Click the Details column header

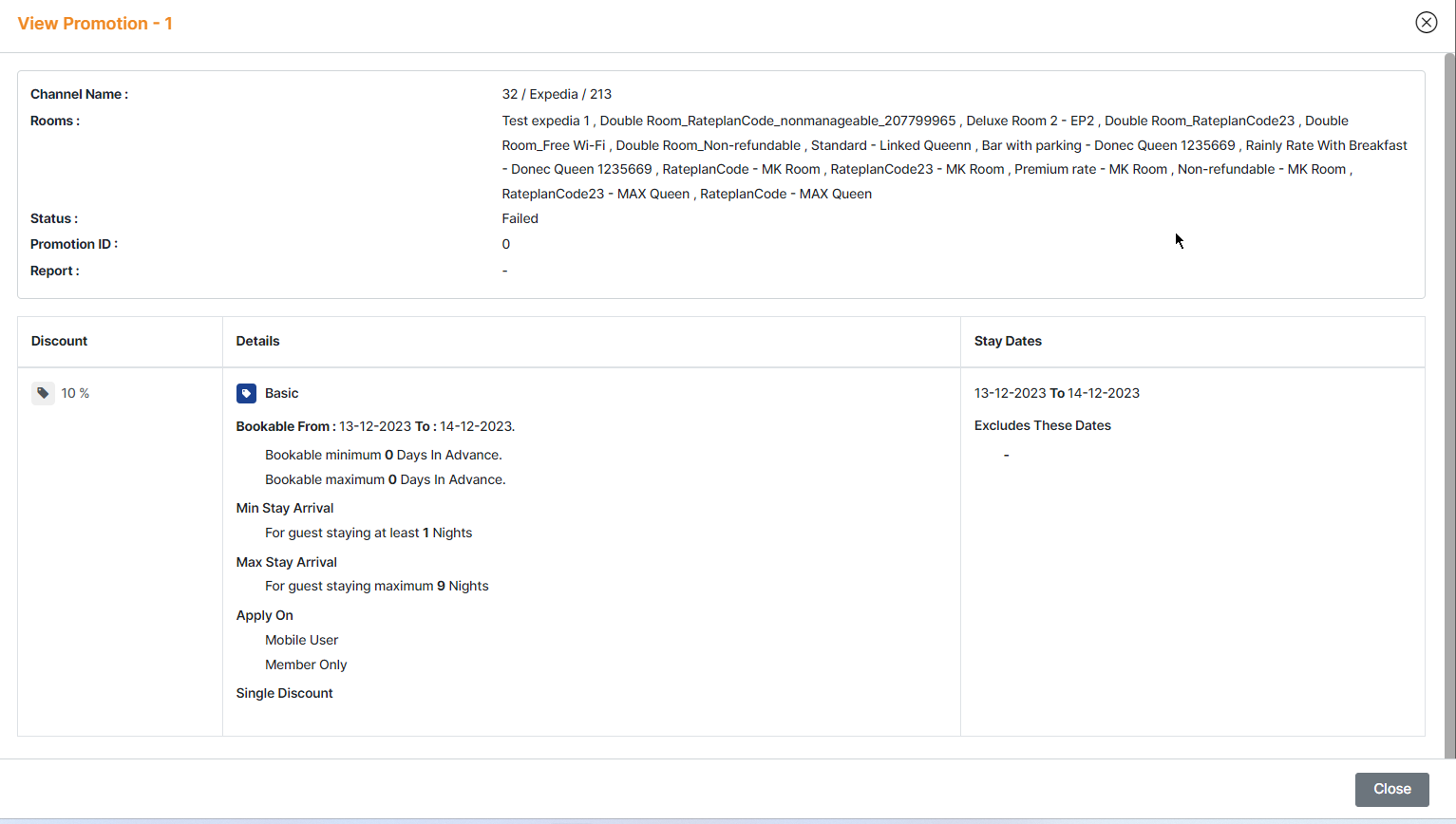257,341
